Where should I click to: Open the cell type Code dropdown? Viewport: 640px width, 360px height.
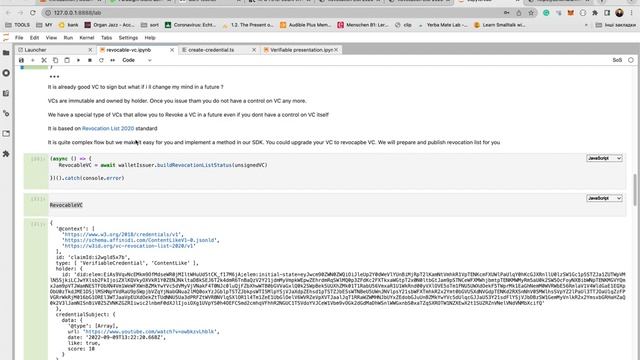tap(136, 60)
